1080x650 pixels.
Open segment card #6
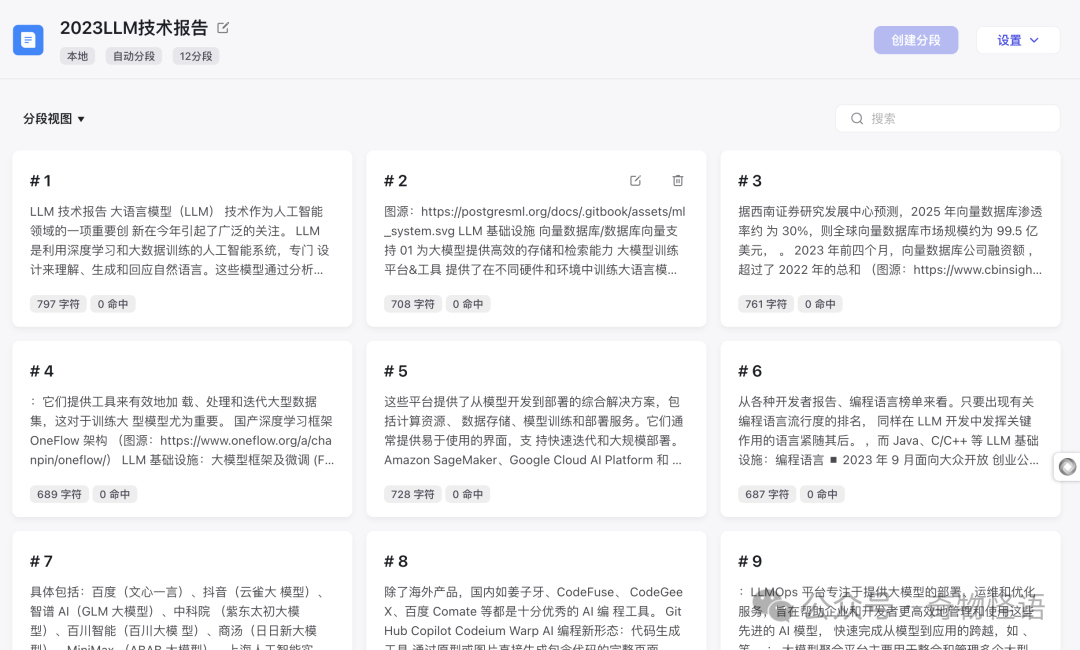tap(890, 429)
